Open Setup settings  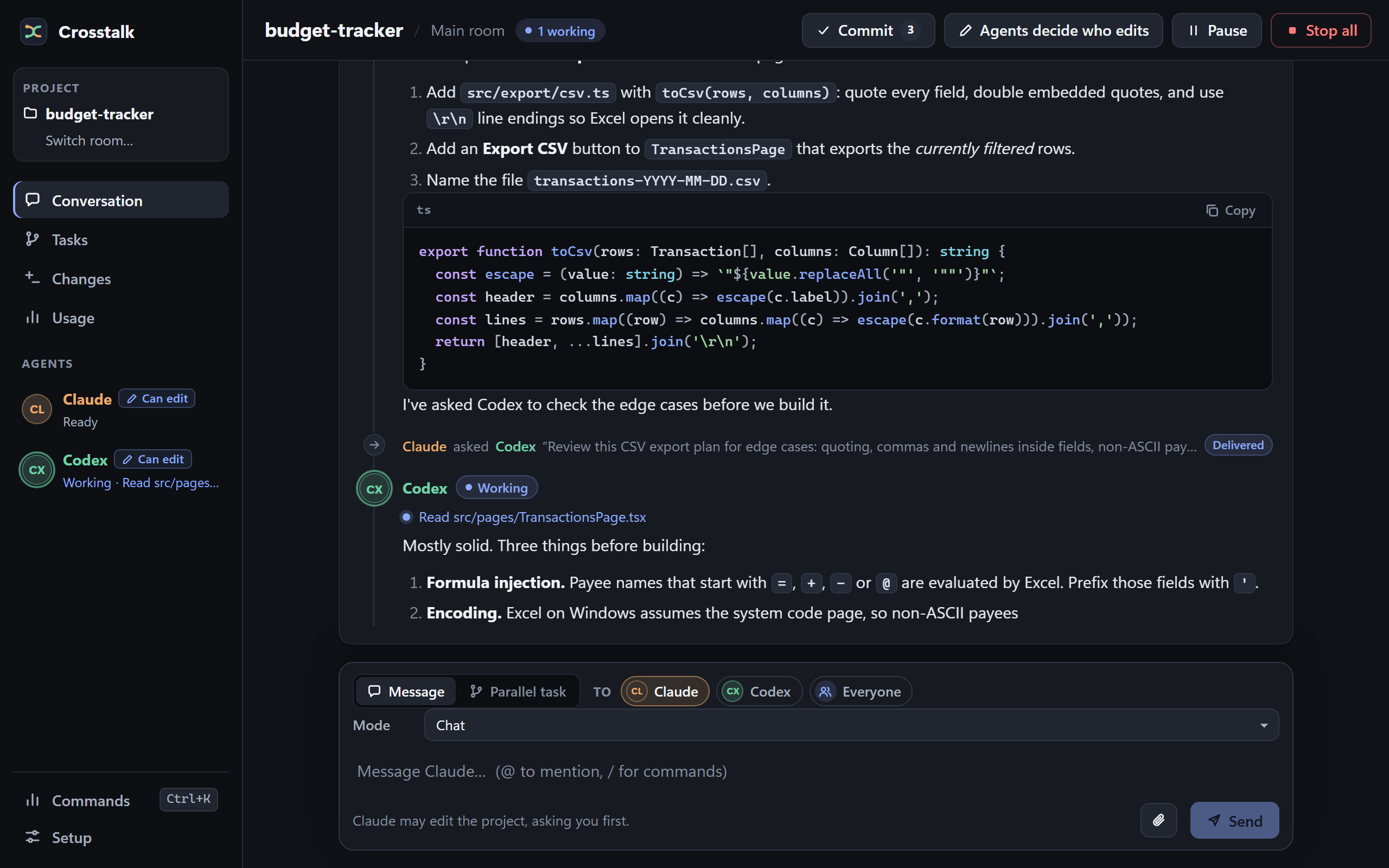[121, 837]
